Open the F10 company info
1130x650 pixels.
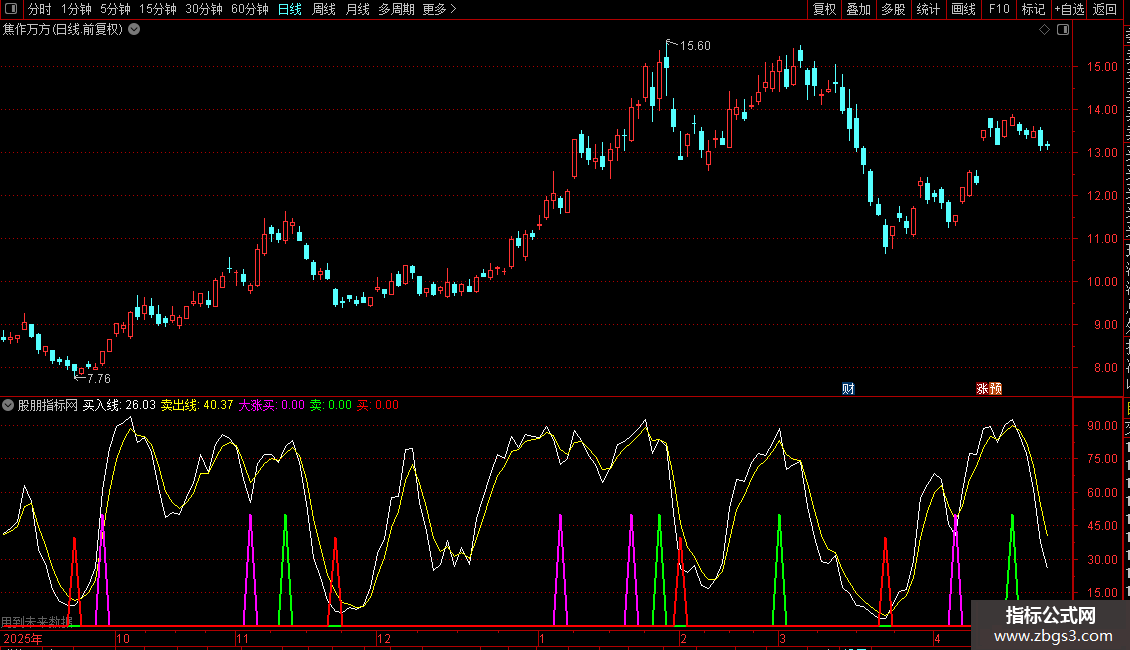[999, 9]
